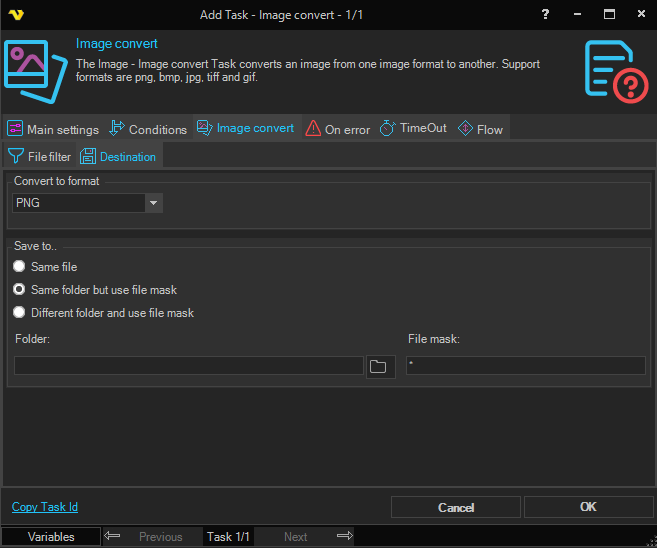Screen dimensions: 657x548
Task: Click the help document icon at top right
Action: (615, 70)
